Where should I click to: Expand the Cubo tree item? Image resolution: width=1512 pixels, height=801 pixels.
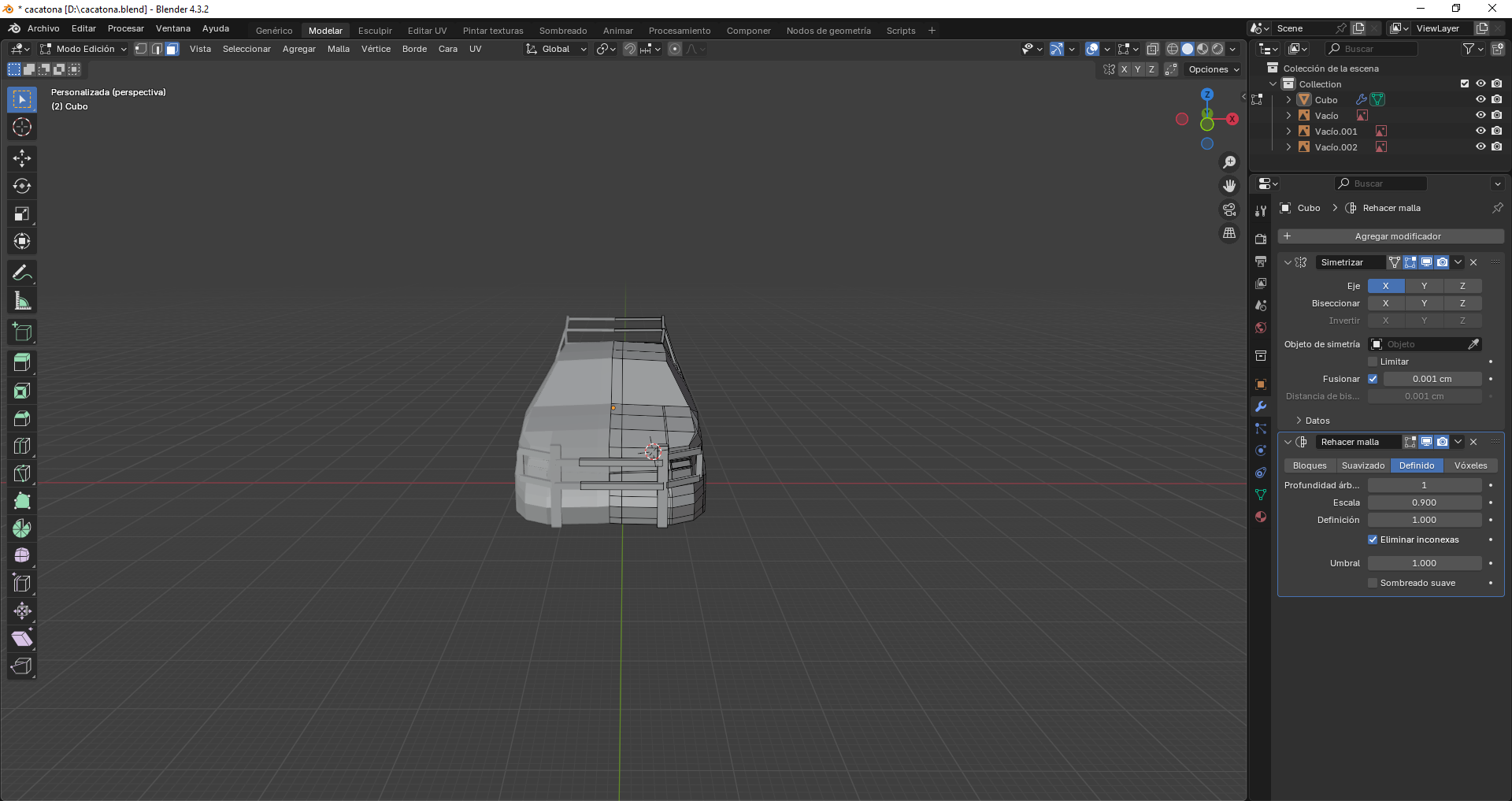point(1288,100)
